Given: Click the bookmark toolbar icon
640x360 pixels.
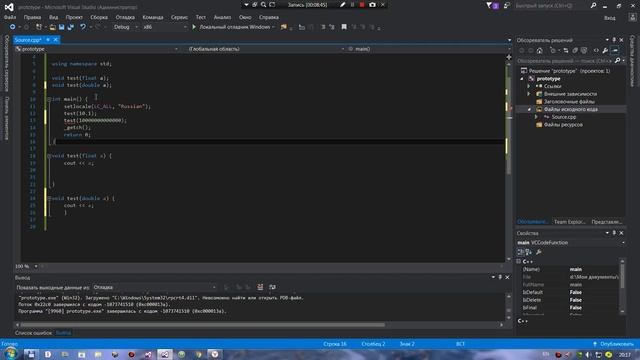Looking at the screenshot, I should pyautogui.click(x=344, y=27).
